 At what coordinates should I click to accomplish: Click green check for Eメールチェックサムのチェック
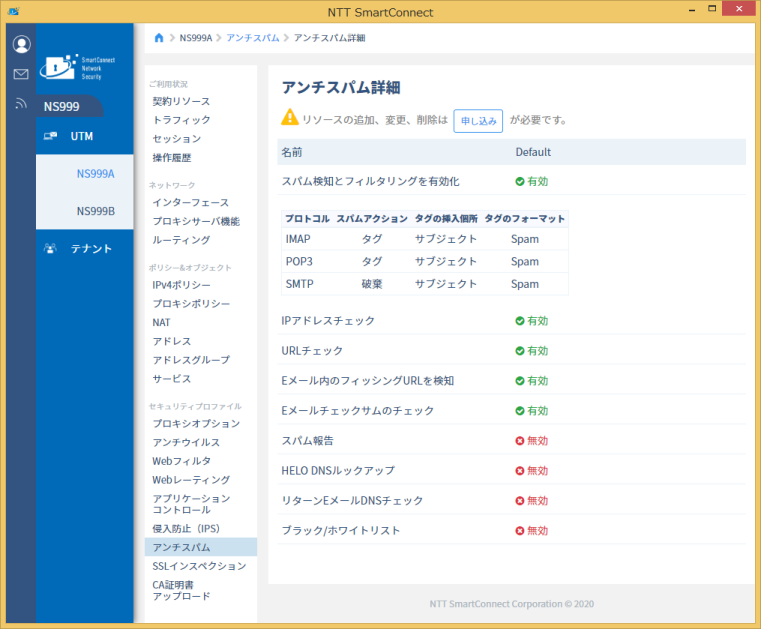pos(519,411)
